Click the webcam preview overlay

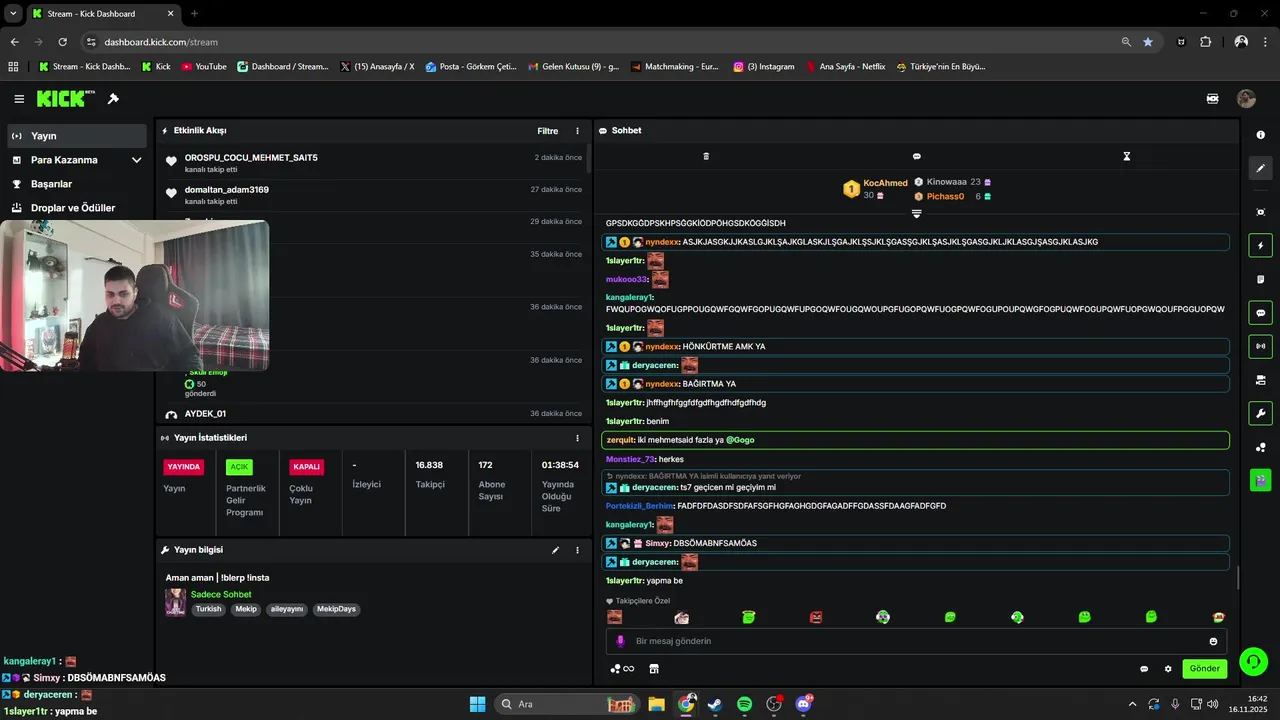[134, 296]
